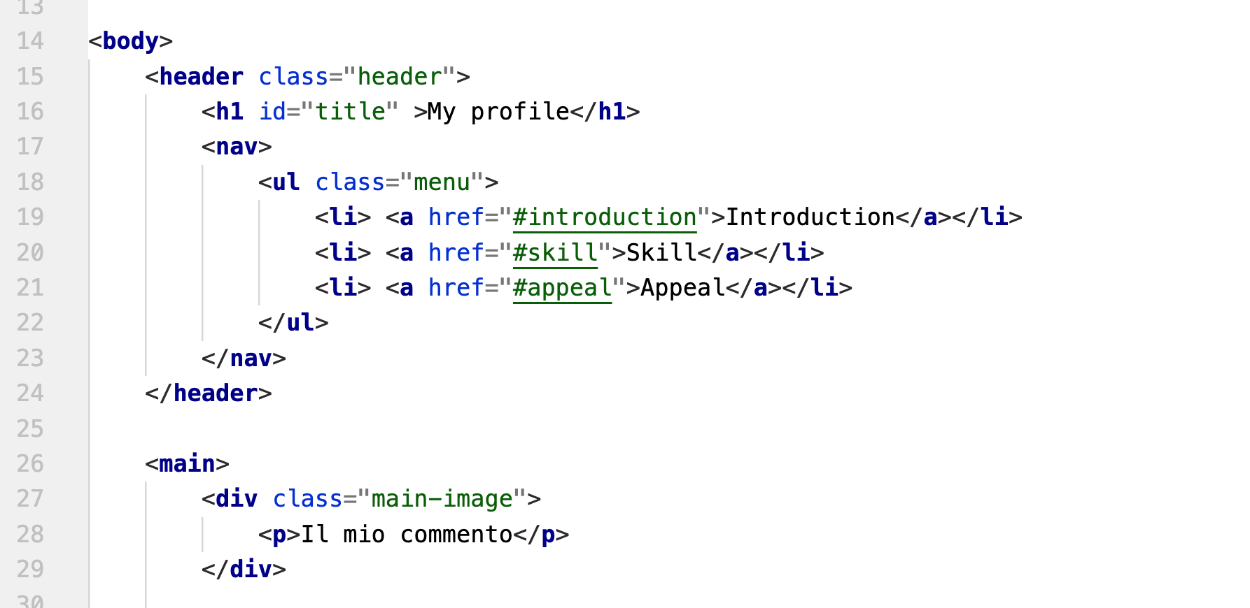Click the opening main tag
This screenshot has height=608, width=1250.
[187, 464]
